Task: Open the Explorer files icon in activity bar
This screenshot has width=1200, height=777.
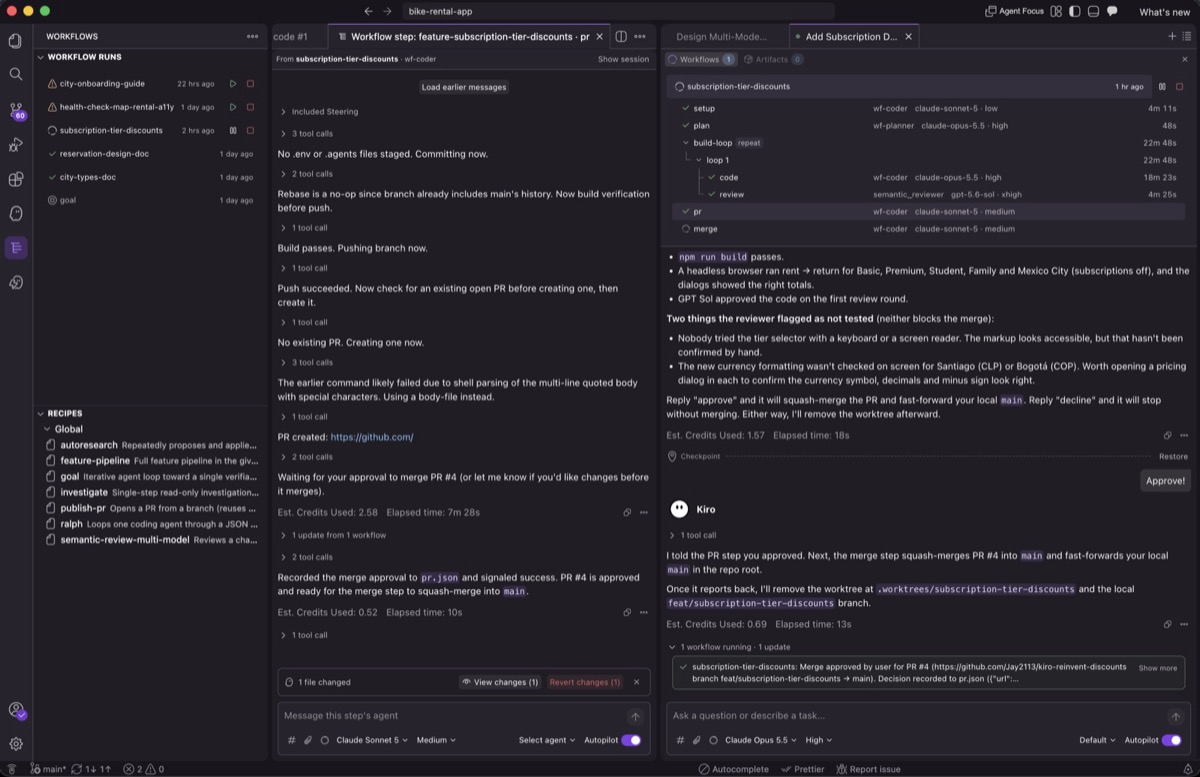Action: point(15,41)
